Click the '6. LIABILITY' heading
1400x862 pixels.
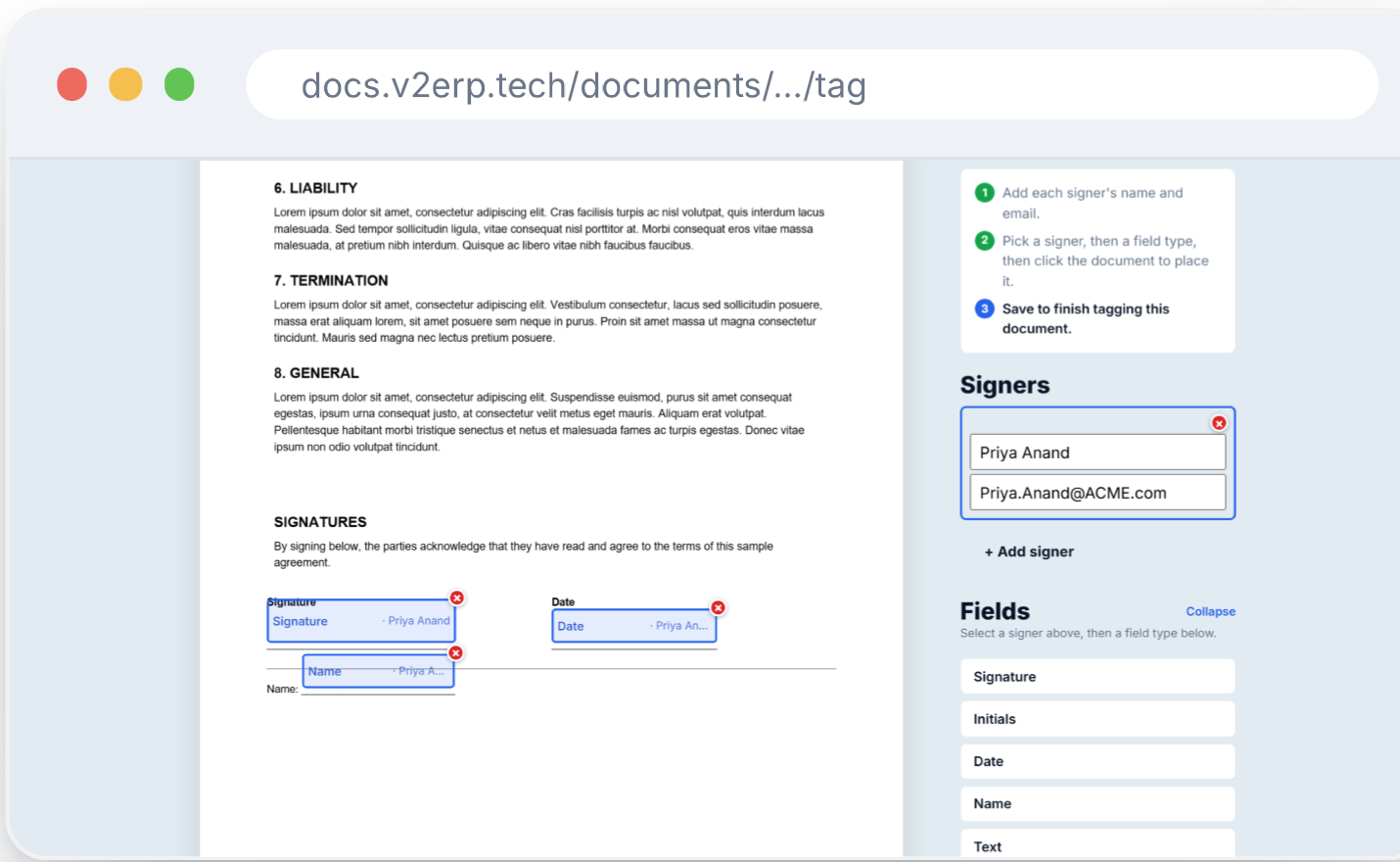coord(315,188)
